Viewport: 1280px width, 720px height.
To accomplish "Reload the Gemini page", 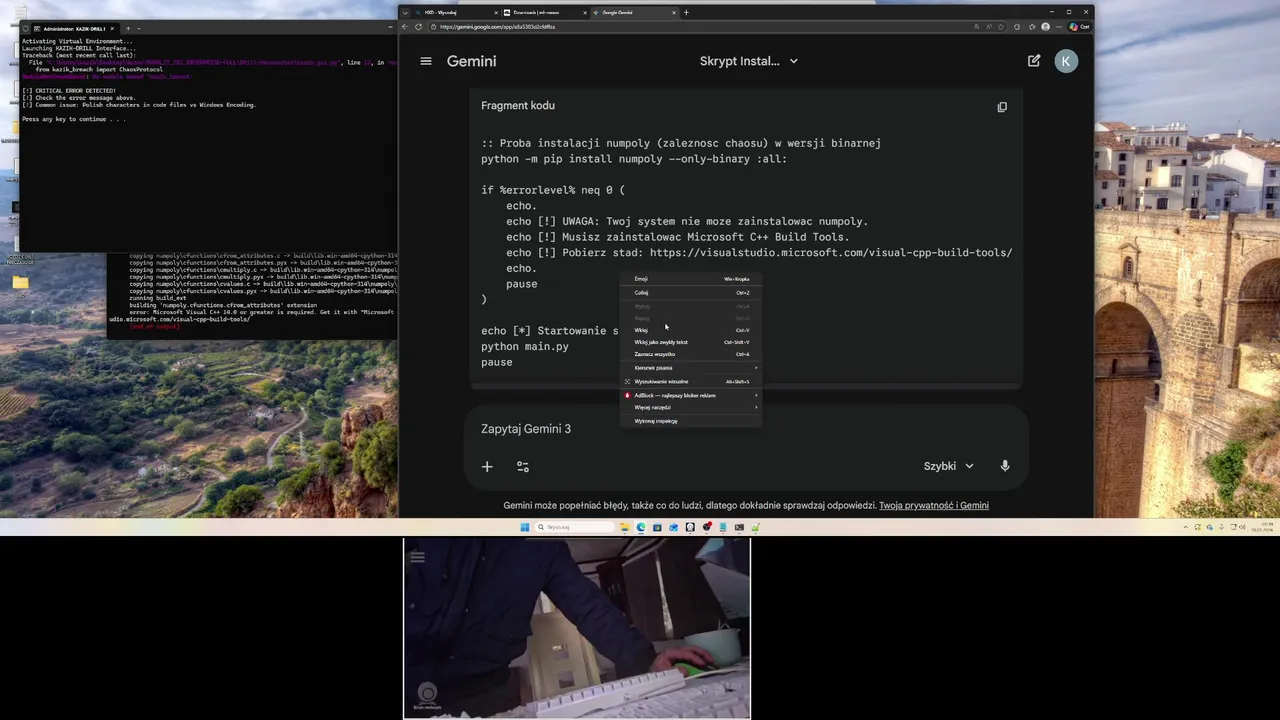I will pyautogui.click(x=418, y=27).
